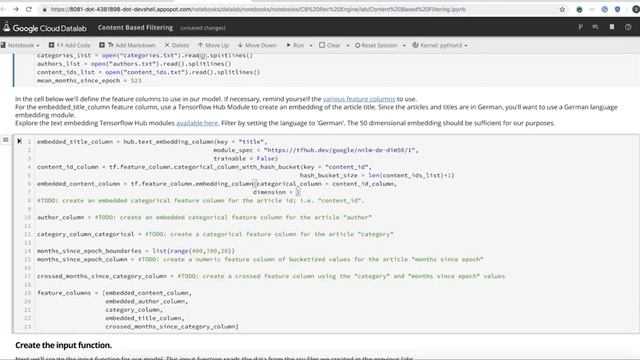640x360 pixels.
Task: Click the bookmark icon in header
Action: tap(611, 27)
